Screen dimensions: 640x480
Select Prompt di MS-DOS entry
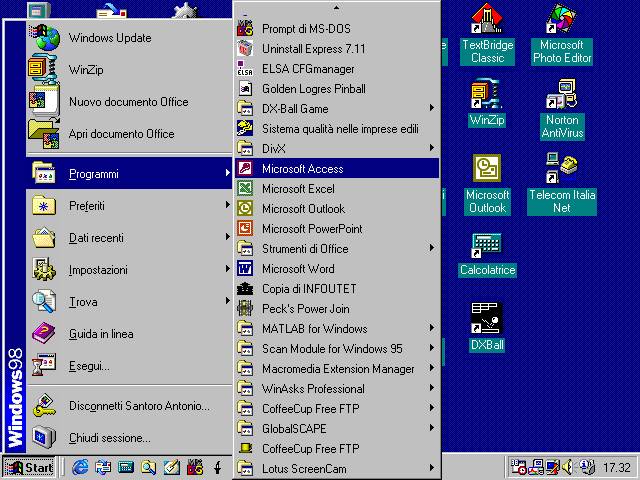(x=337, y=29)
